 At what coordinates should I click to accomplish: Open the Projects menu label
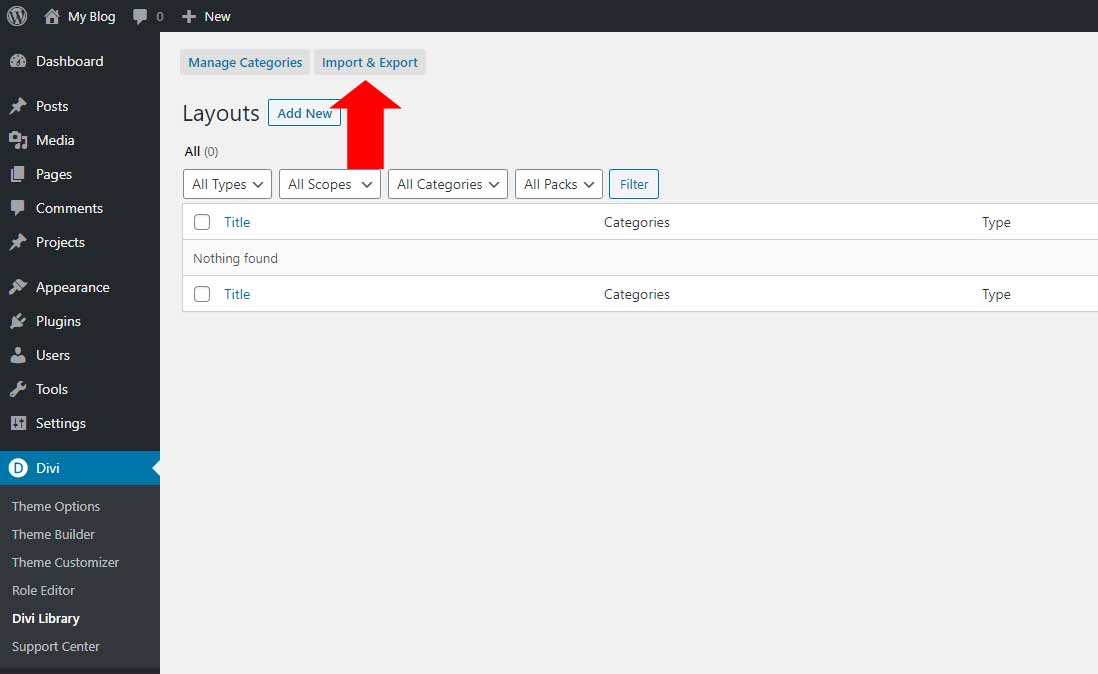pos(60,242)
